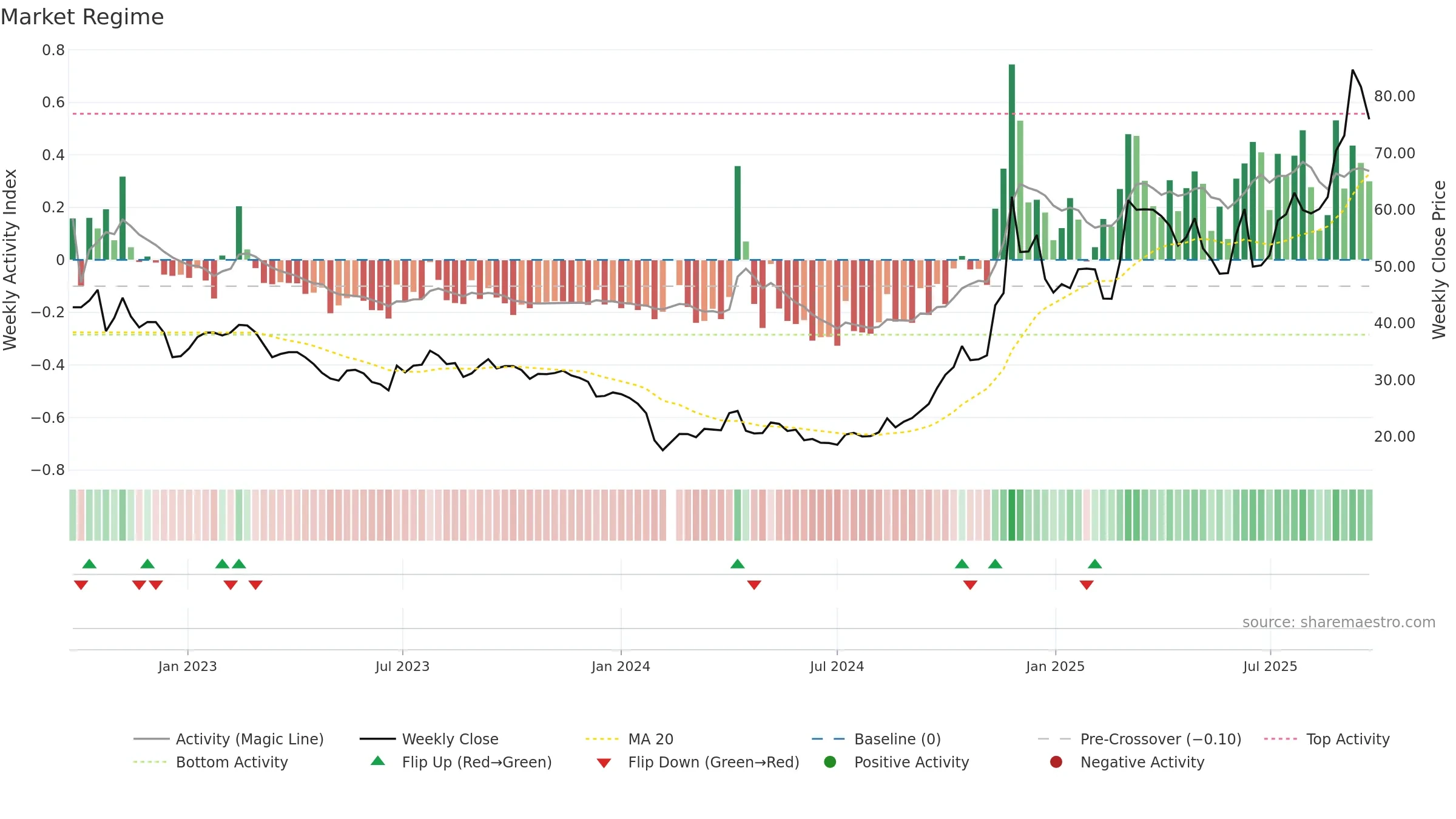Viewport: 1456px width, 819px height.
Task: Click the last flip-down marker after Jan 2025
Action: (1087, 585)
